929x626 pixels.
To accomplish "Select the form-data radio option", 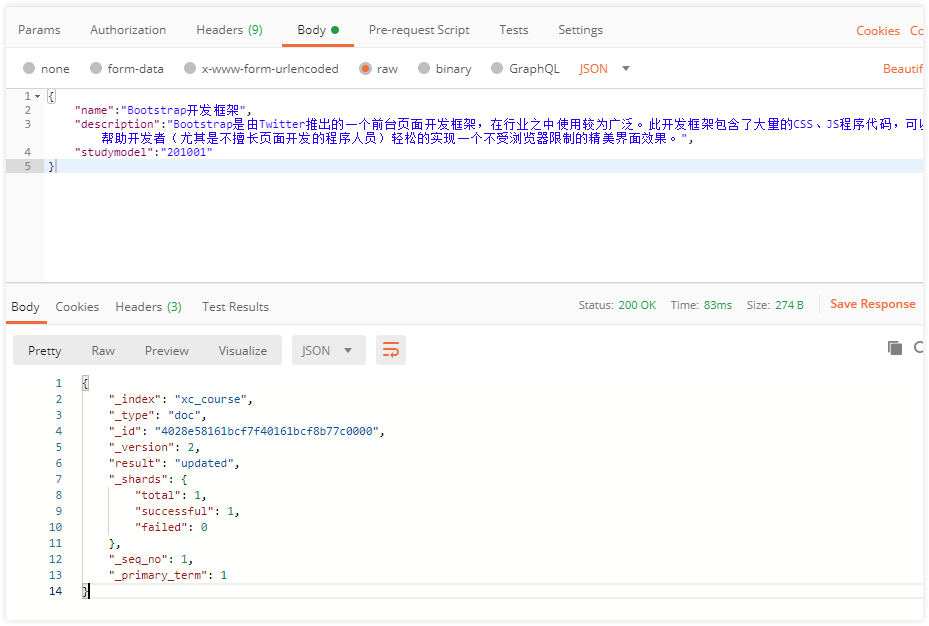I will click(x=95, y=69).
